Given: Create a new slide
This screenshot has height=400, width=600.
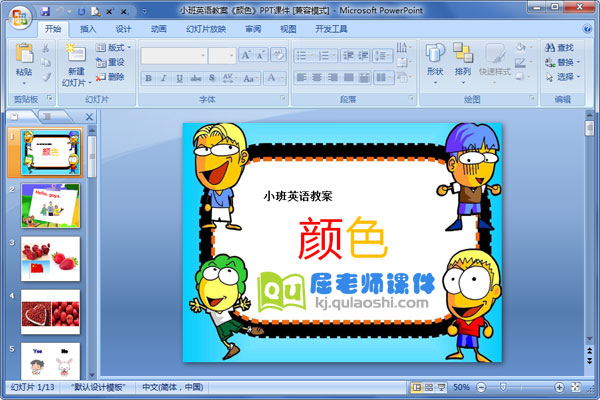Looking at the screenshot, I should coord(76,64).
